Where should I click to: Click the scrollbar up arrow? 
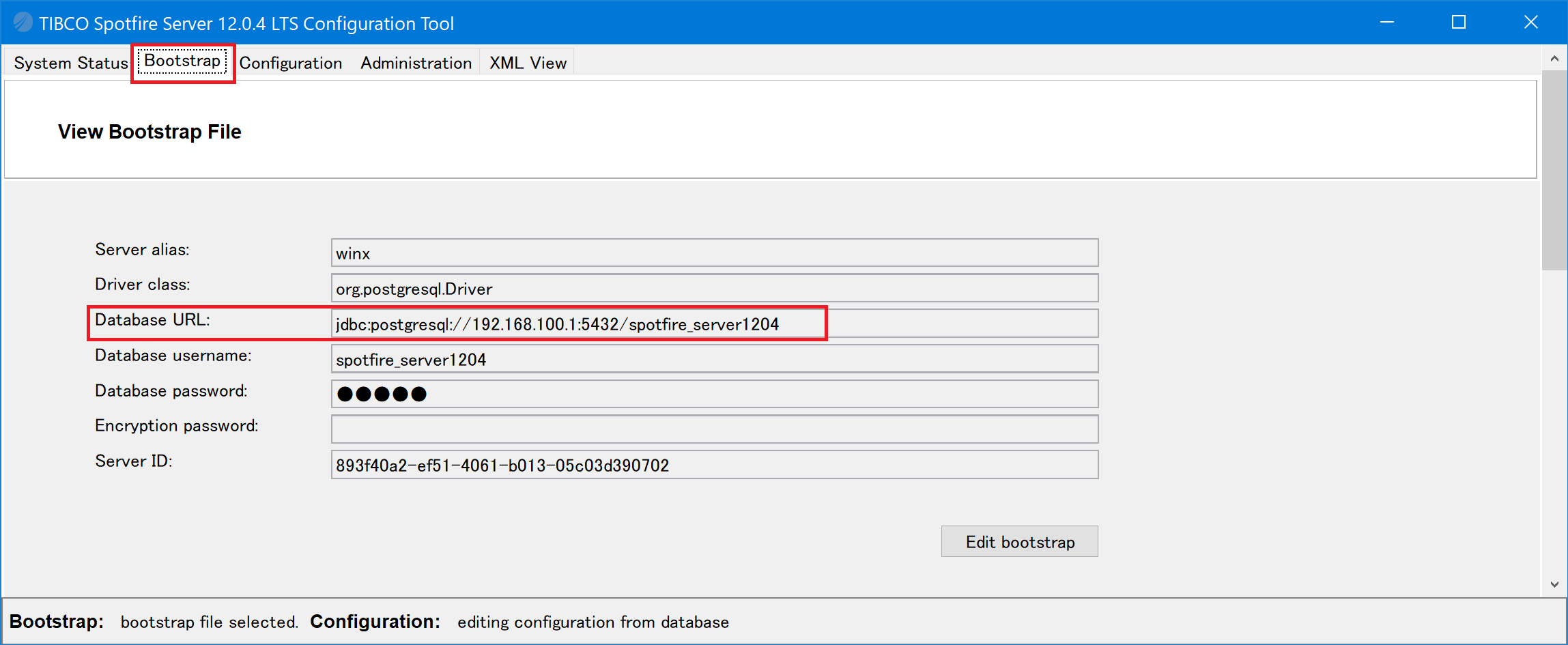click(x=1554, y=59)
